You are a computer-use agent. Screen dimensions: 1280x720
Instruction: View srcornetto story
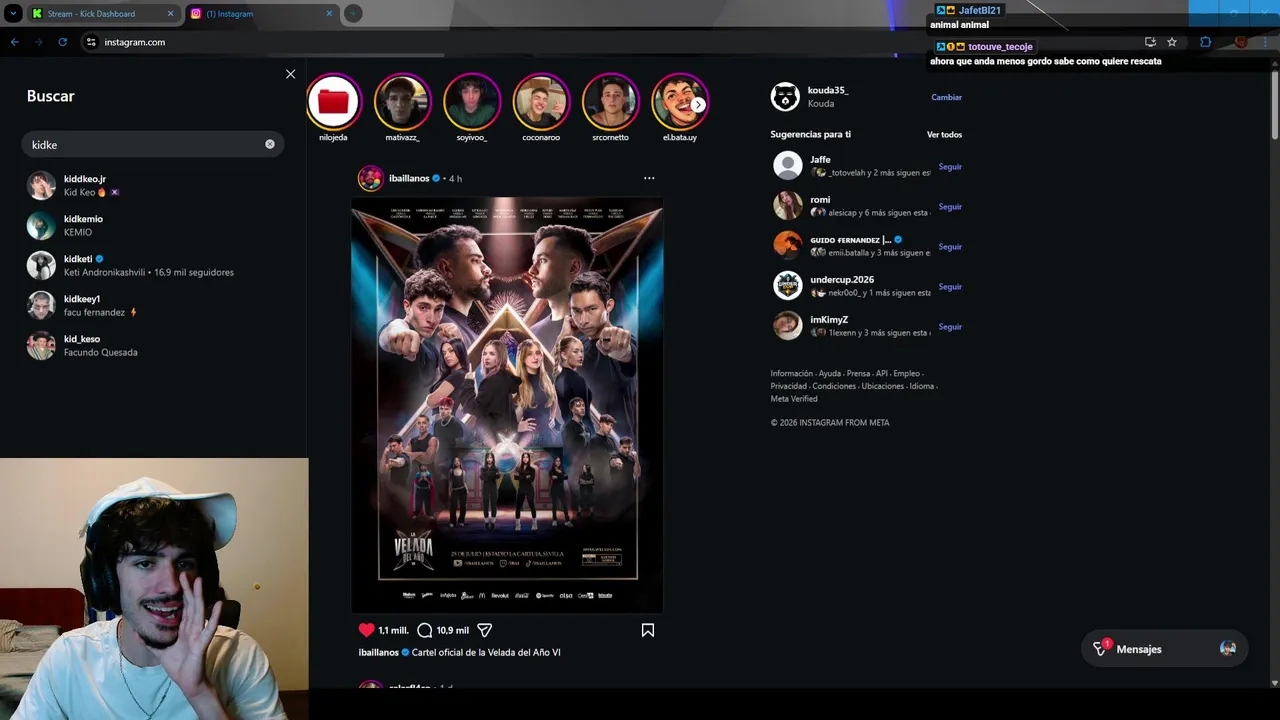click(610, 101)
